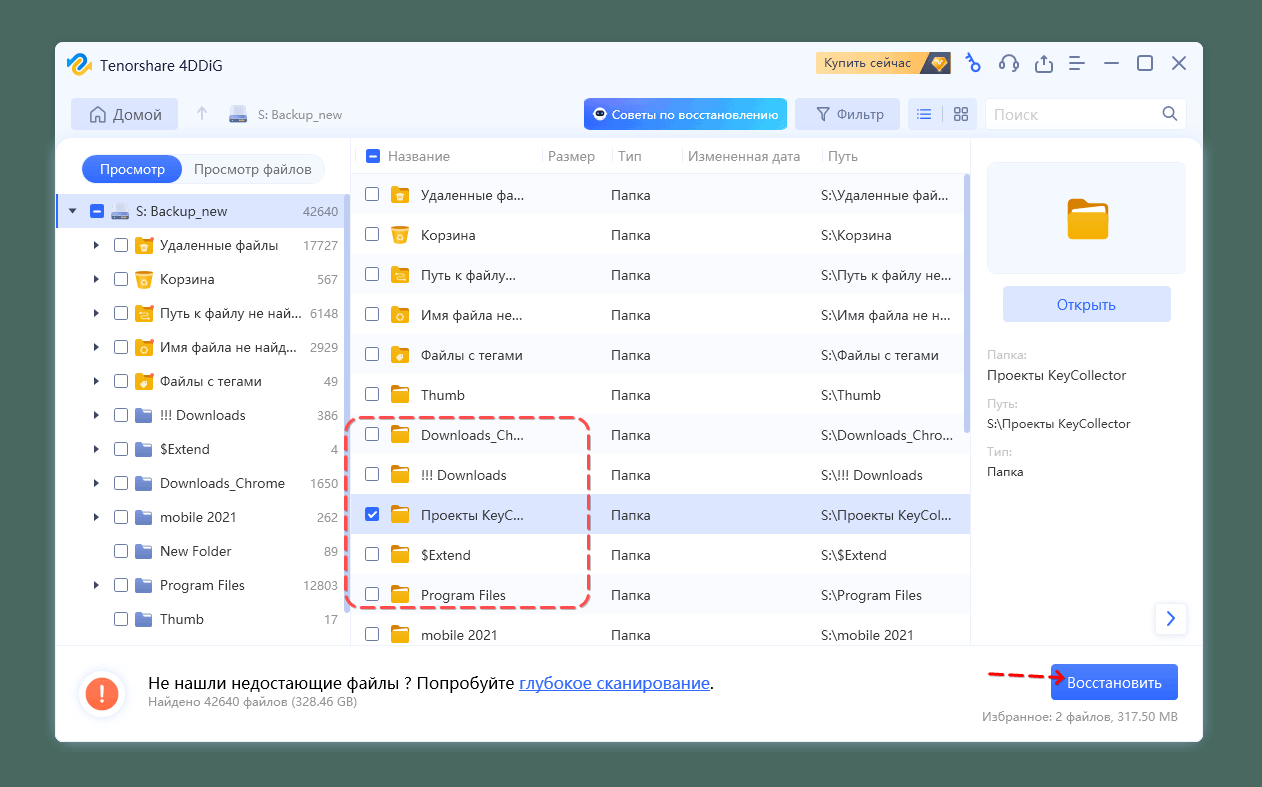Viewport: 1262px width, 787px height.
Task: Click the Открыть button
Action: (x=1086, y=304)
